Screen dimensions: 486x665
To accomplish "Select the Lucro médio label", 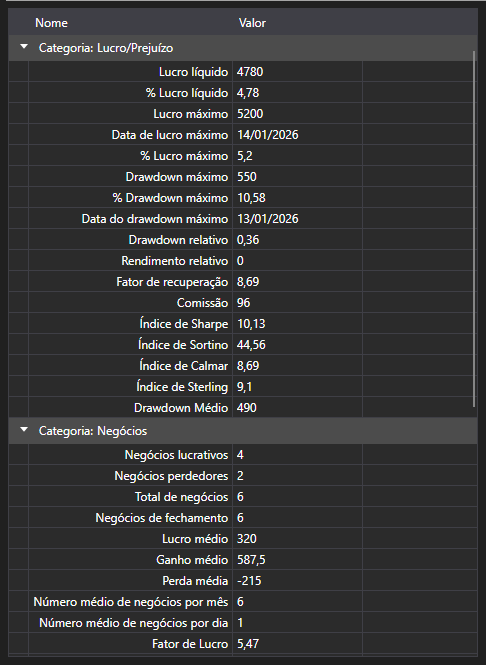I will [195, 539].
